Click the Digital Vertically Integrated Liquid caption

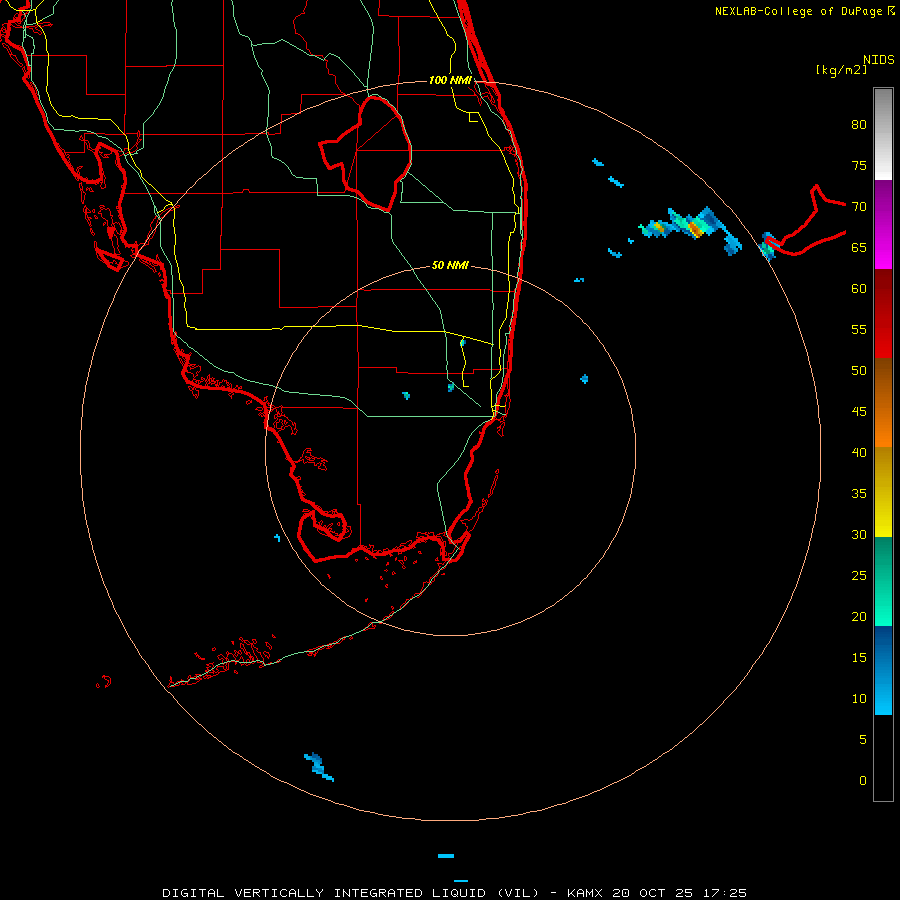454,893
